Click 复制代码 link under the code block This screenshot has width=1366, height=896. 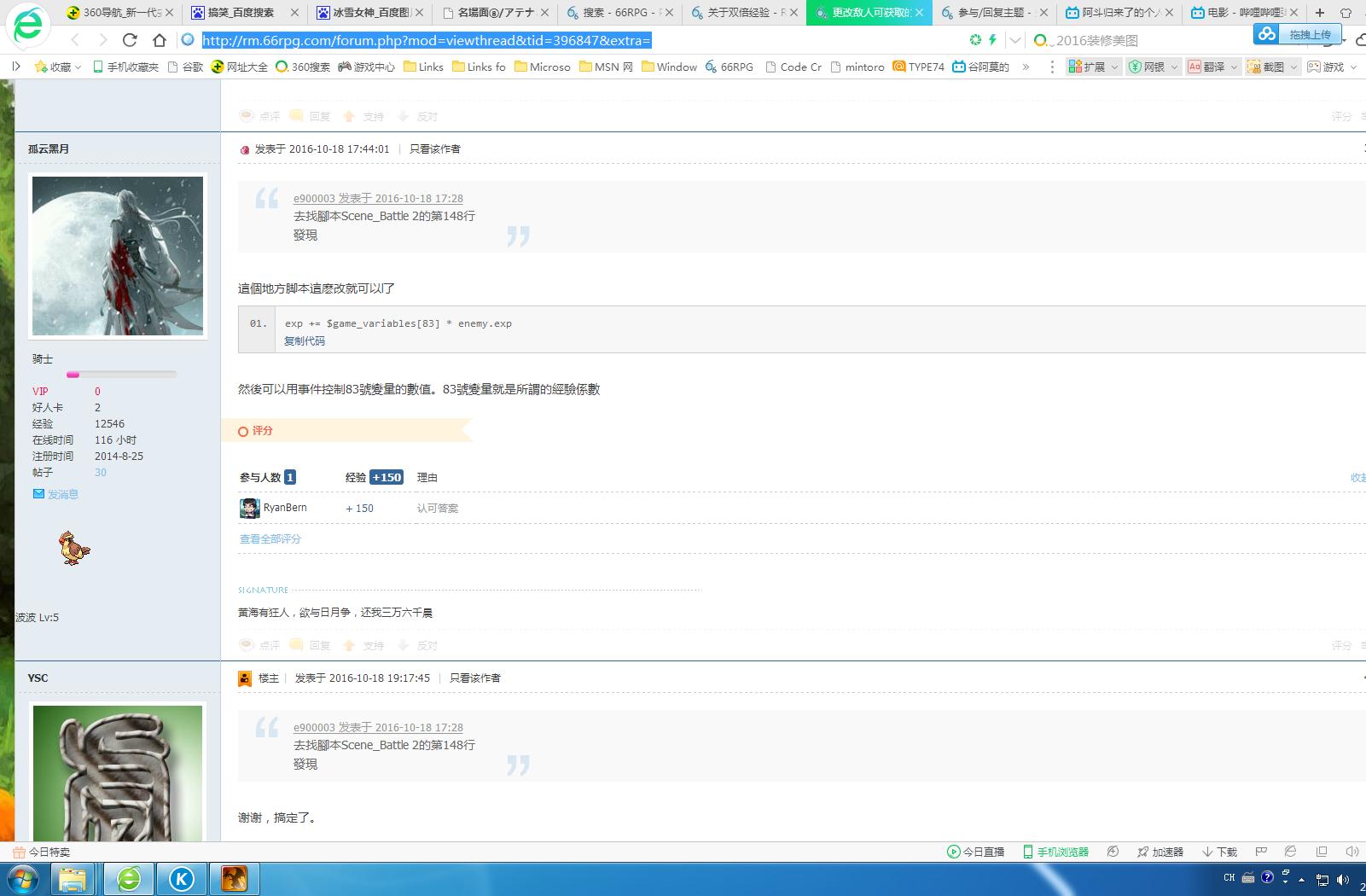point(305,340)
